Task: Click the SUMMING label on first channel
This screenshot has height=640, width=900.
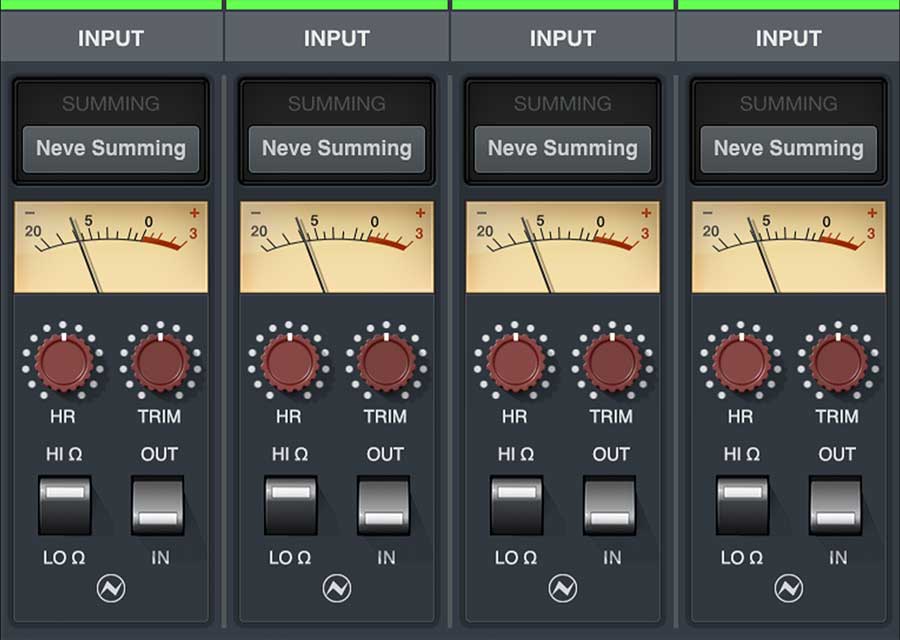Action: (x=111, y=103)
